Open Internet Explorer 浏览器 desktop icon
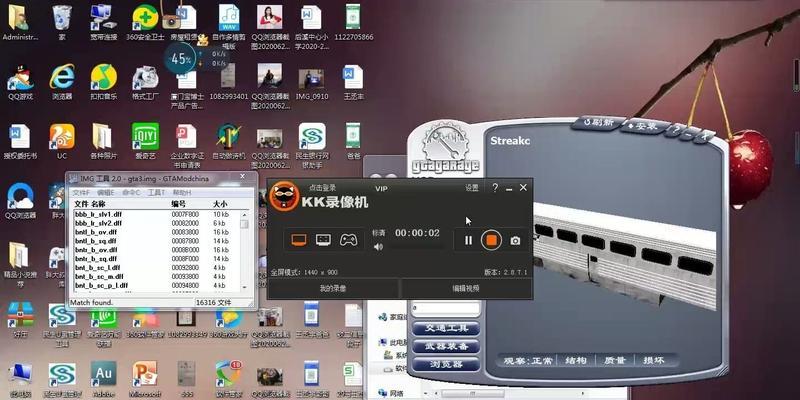The image size is (800, 400). (62, 82)
